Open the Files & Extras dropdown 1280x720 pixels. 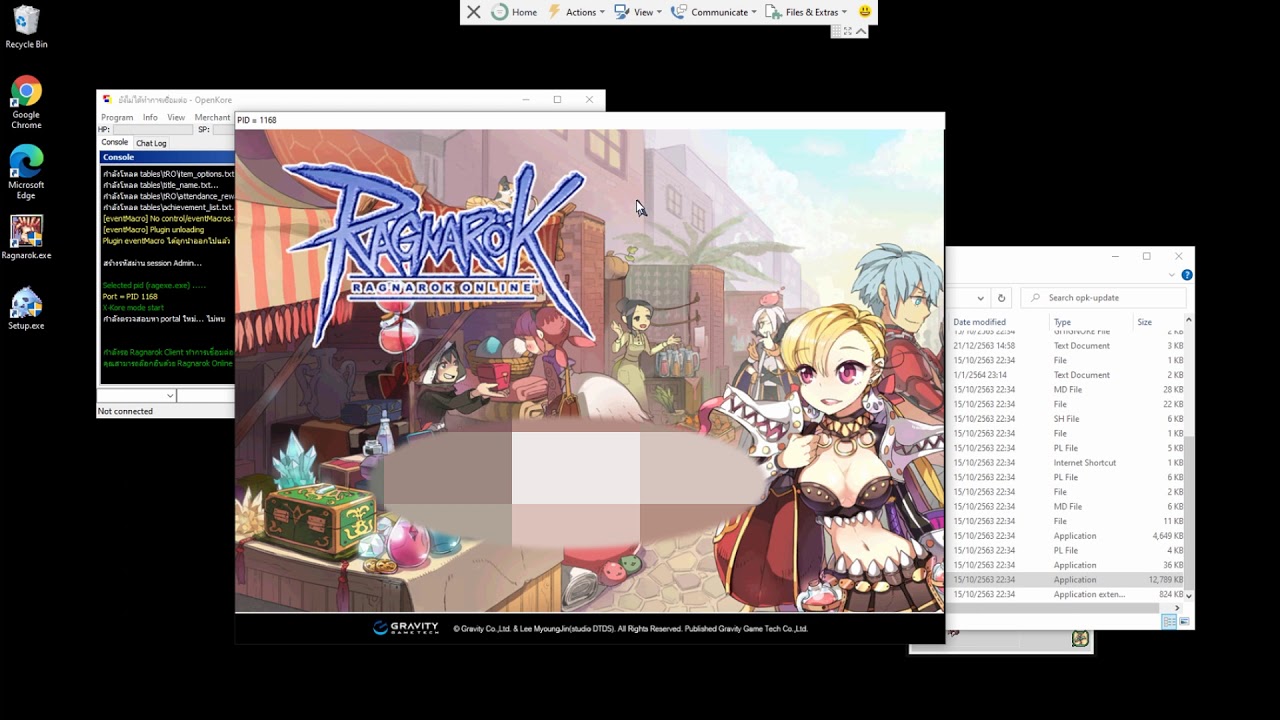[x=806, y=12]
